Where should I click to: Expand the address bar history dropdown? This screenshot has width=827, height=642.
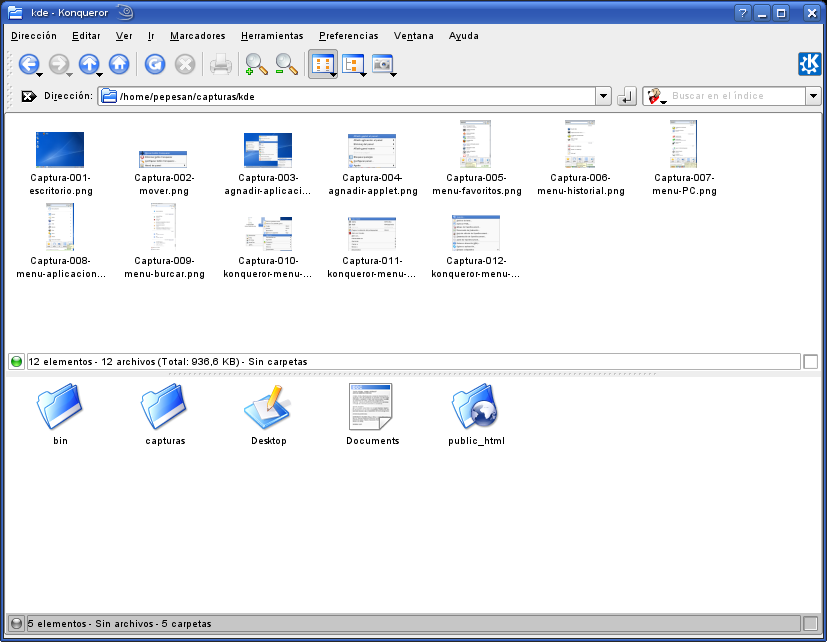[x=603, y=96]
